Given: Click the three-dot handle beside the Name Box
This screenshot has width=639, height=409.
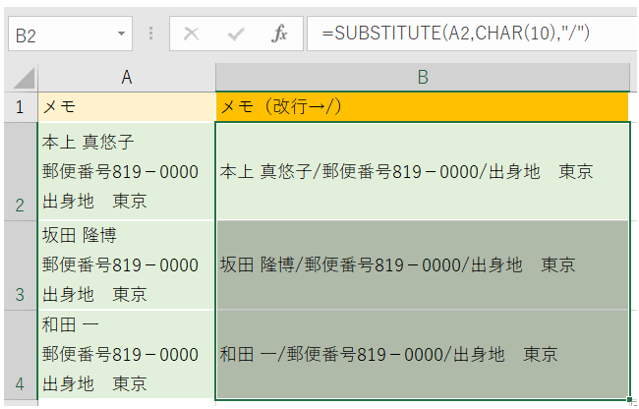Looking at the screenshot, I should pyautogui.click(x=152, y=34).
